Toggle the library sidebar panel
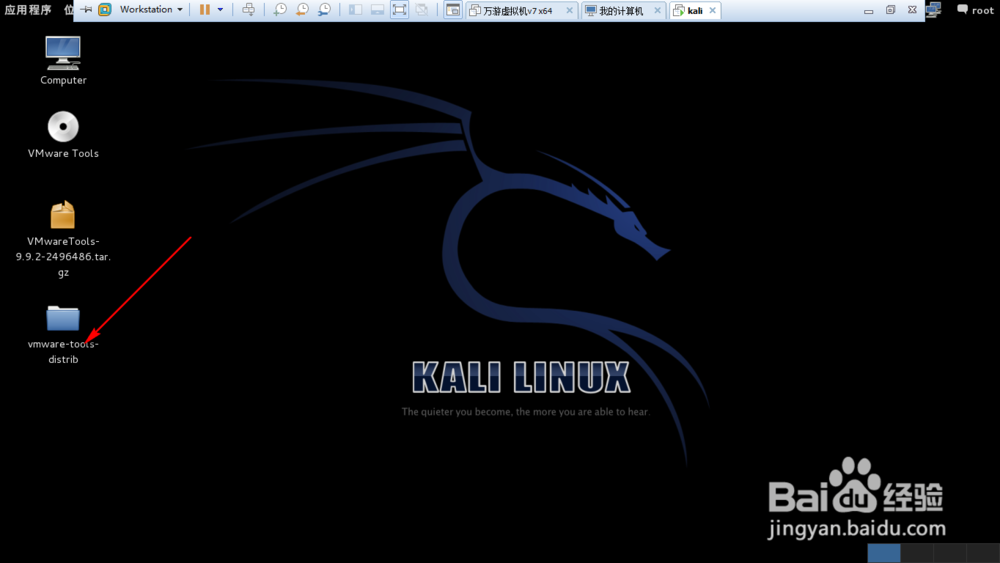 click(355, 10)
